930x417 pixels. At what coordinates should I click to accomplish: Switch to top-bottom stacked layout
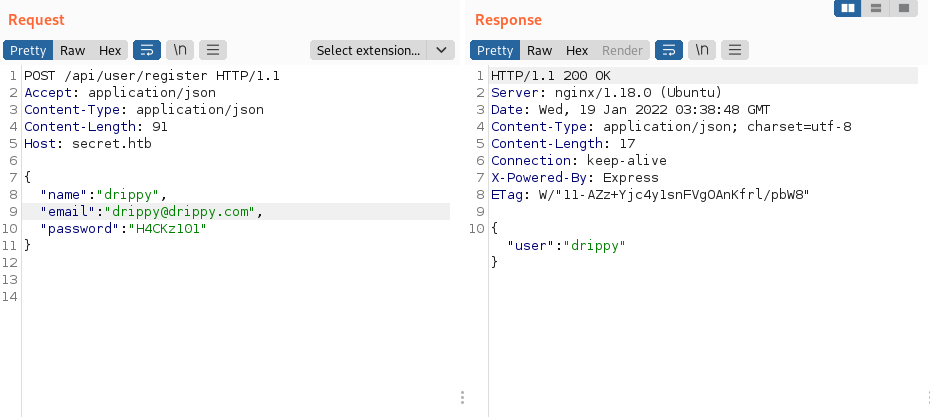pyautogui.click(x=876, y=8)
